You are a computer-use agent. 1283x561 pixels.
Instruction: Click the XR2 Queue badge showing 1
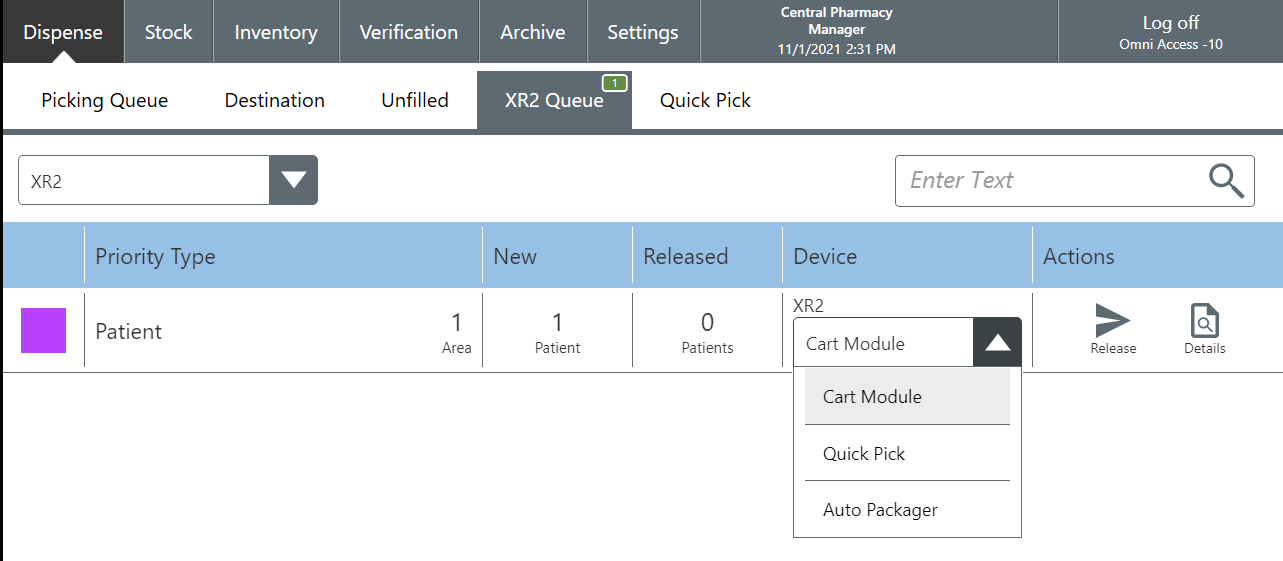coord(614,83)
